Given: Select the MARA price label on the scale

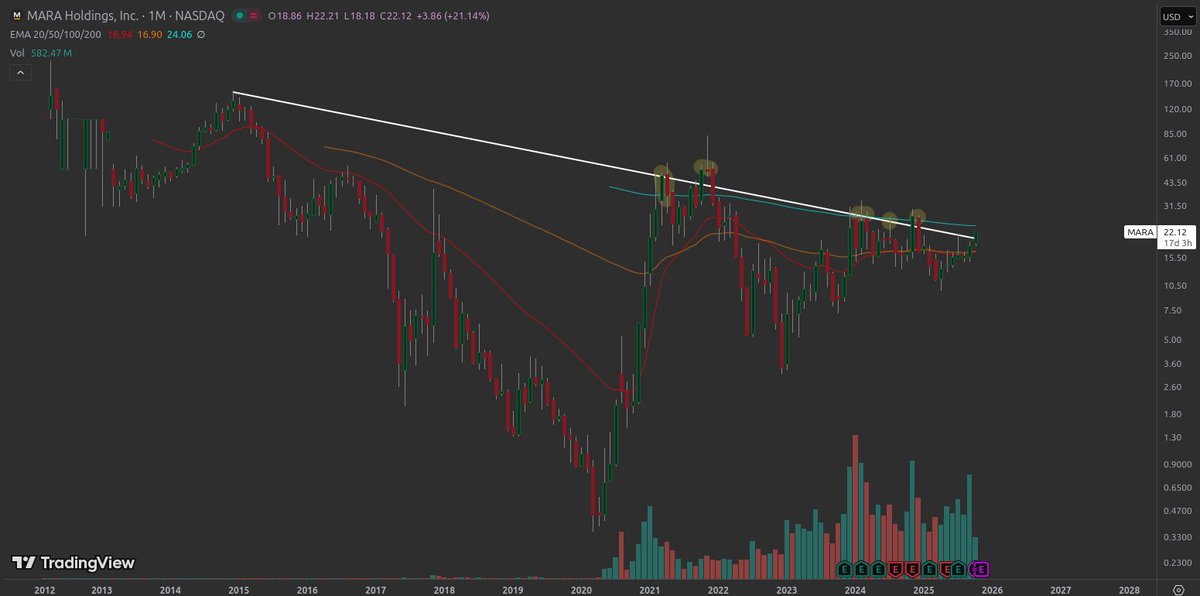Looking at the screenshot, I should 1140,232.
